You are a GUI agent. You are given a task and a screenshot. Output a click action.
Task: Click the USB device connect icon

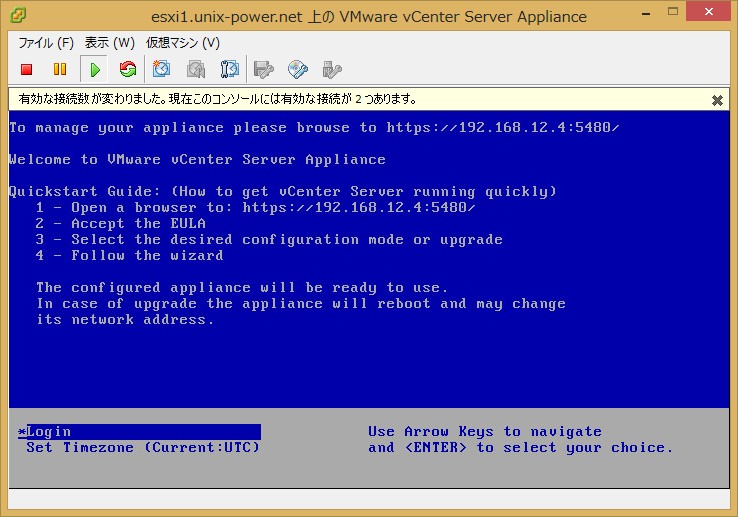click(x=332, y=70)
